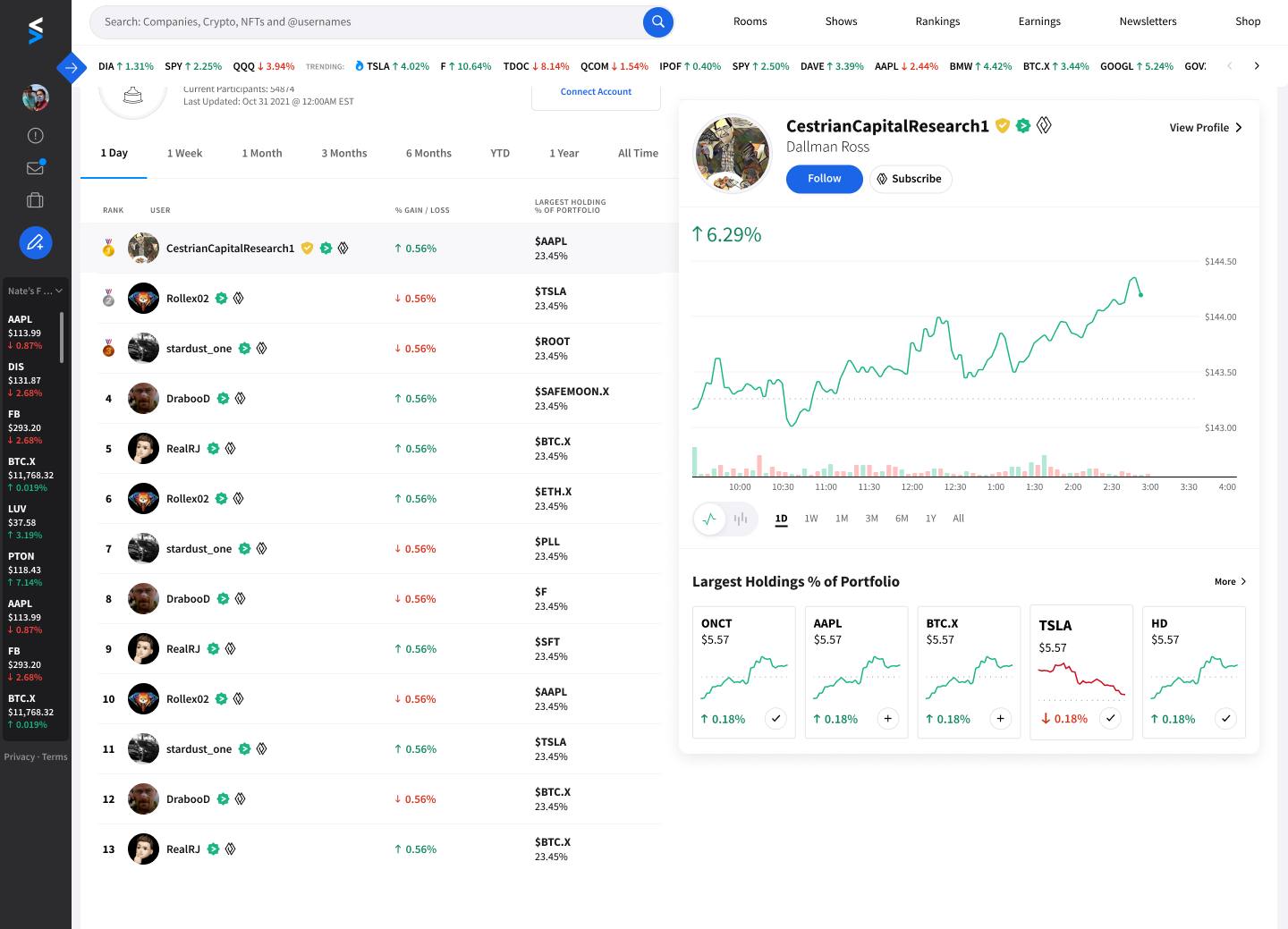
Task: Expand More in Largest Holdings section
Action: point(1229,581)
